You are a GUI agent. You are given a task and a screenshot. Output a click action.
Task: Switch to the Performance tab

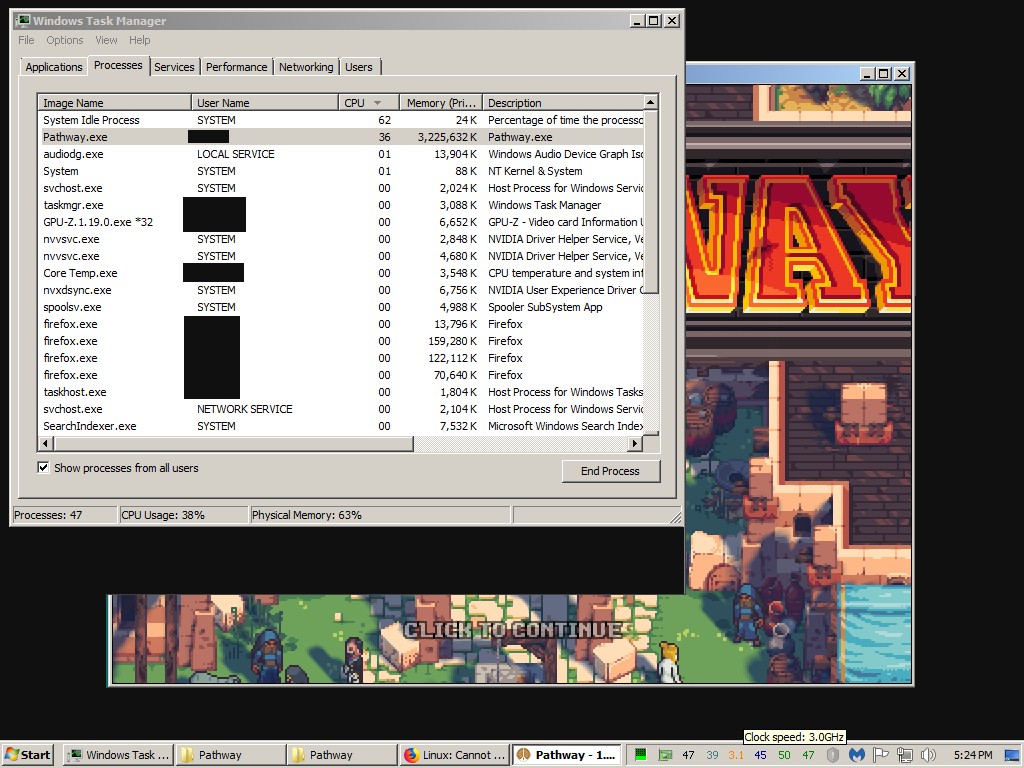pos(236,67)
